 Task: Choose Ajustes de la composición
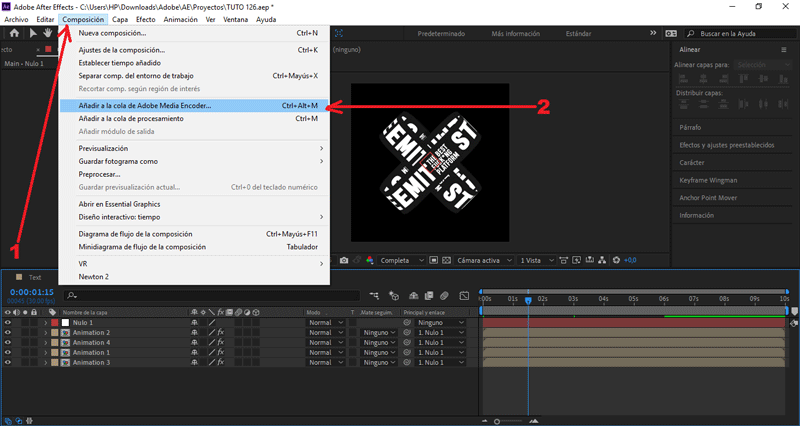(194, 50)
